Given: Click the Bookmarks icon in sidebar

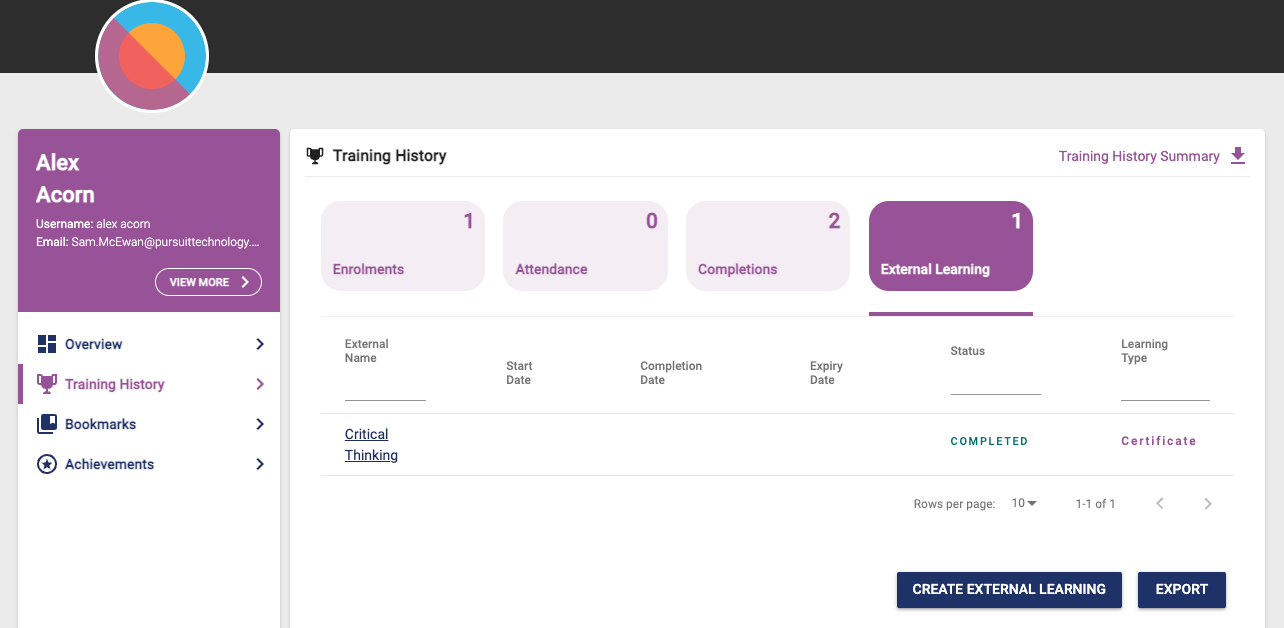Looking at the screenshot, I should coord(47,424).
